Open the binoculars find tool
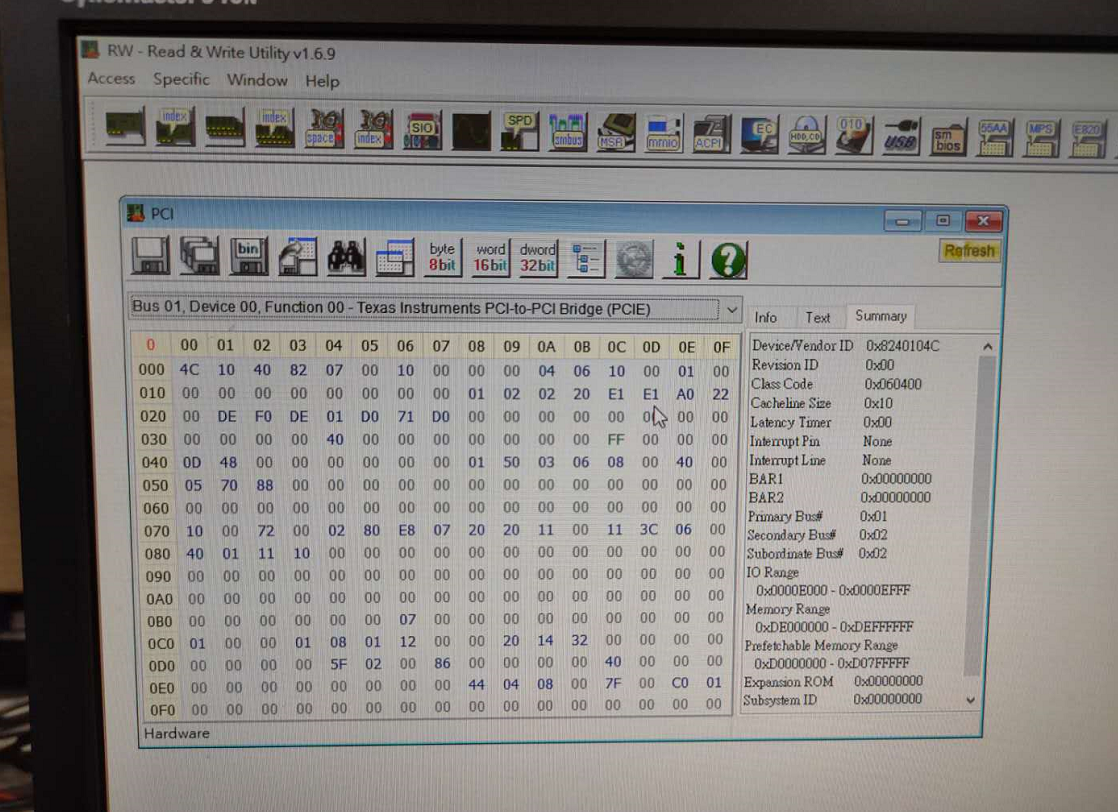 click(x=346, y=257)
